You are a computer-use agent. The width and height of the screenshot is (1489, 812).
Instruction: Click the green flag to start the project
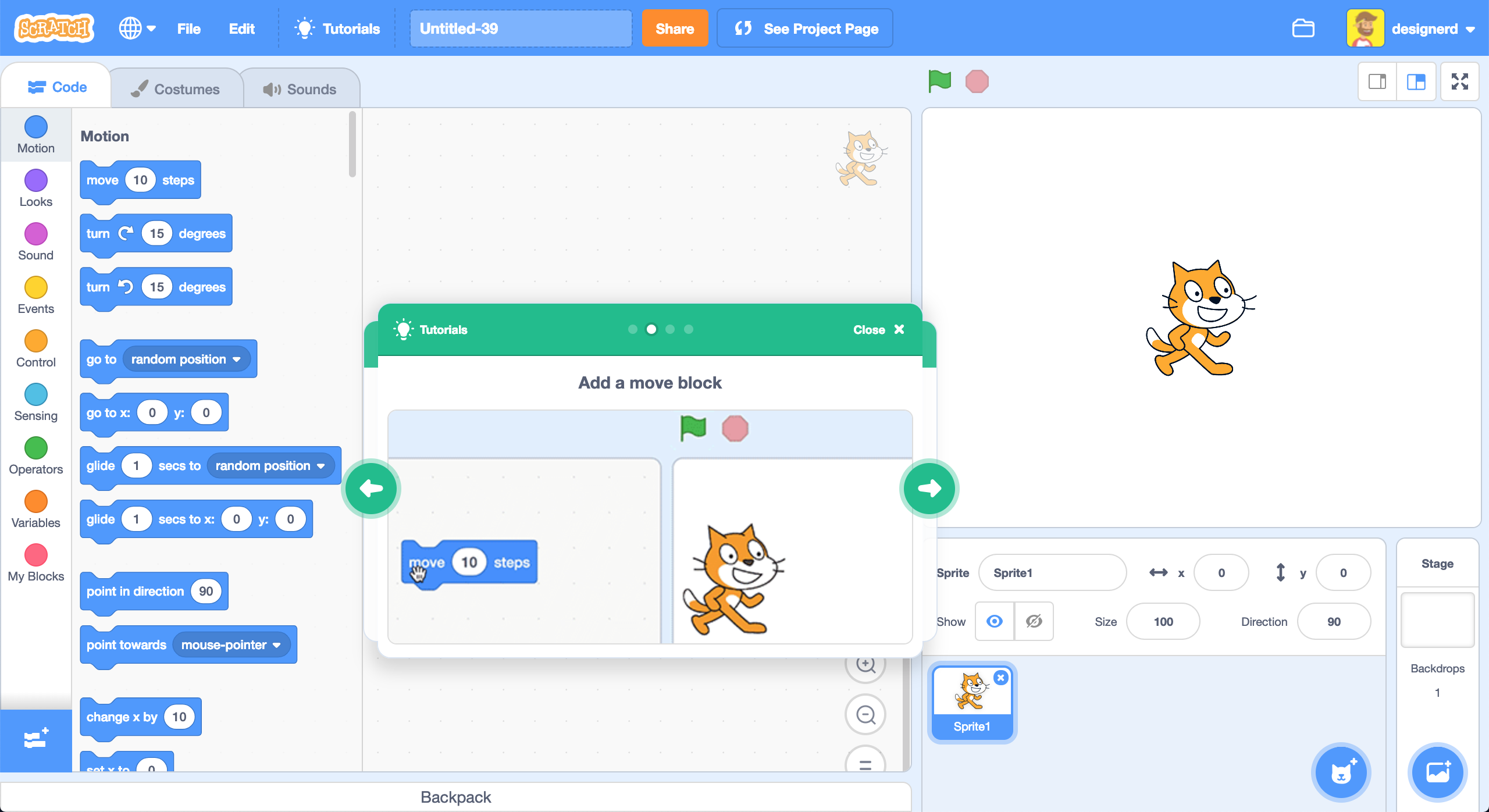(940, 81)
